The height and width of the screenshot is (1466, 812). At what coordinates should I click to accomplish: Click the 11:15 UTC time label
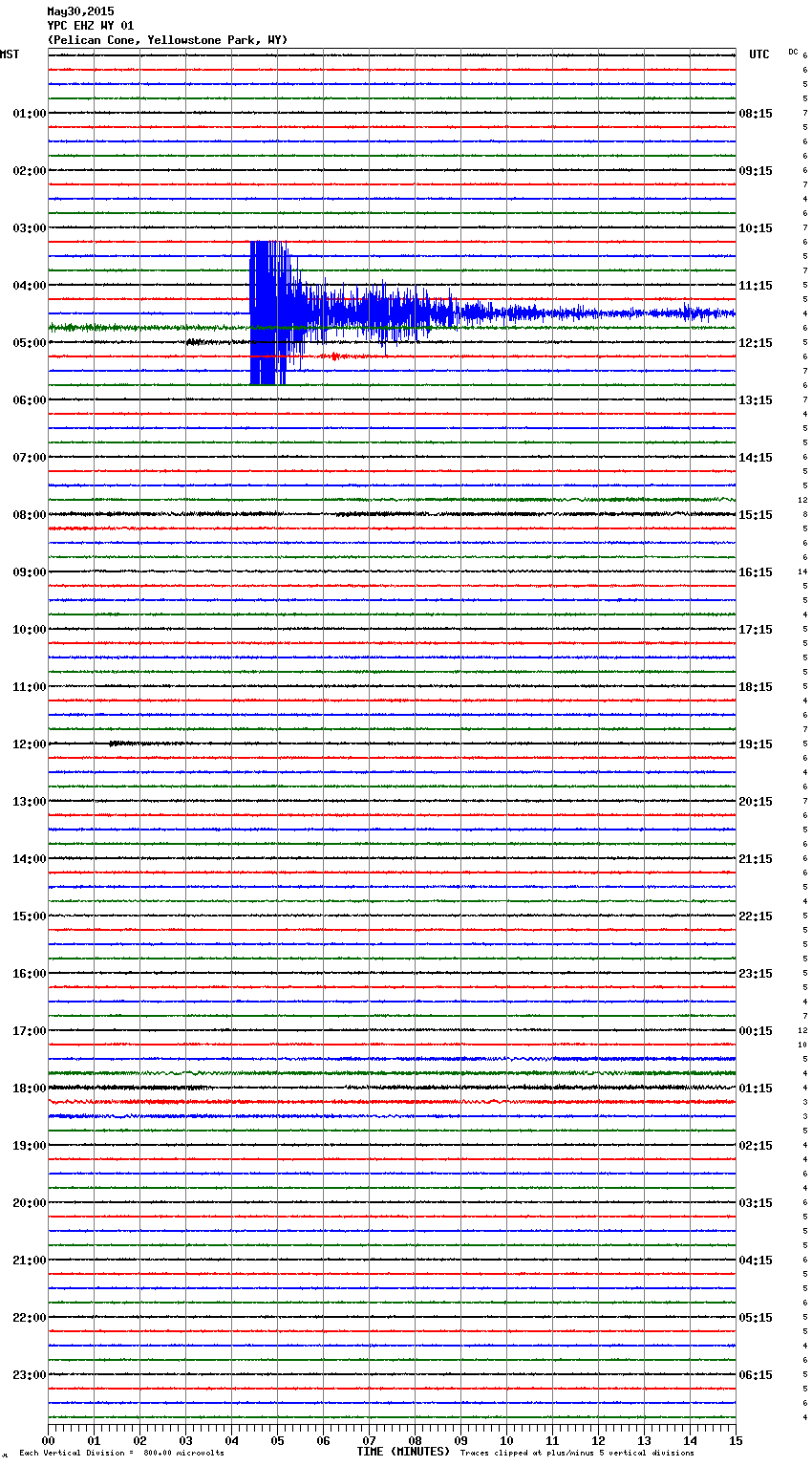pyautogui.click(x=756, y=286)
